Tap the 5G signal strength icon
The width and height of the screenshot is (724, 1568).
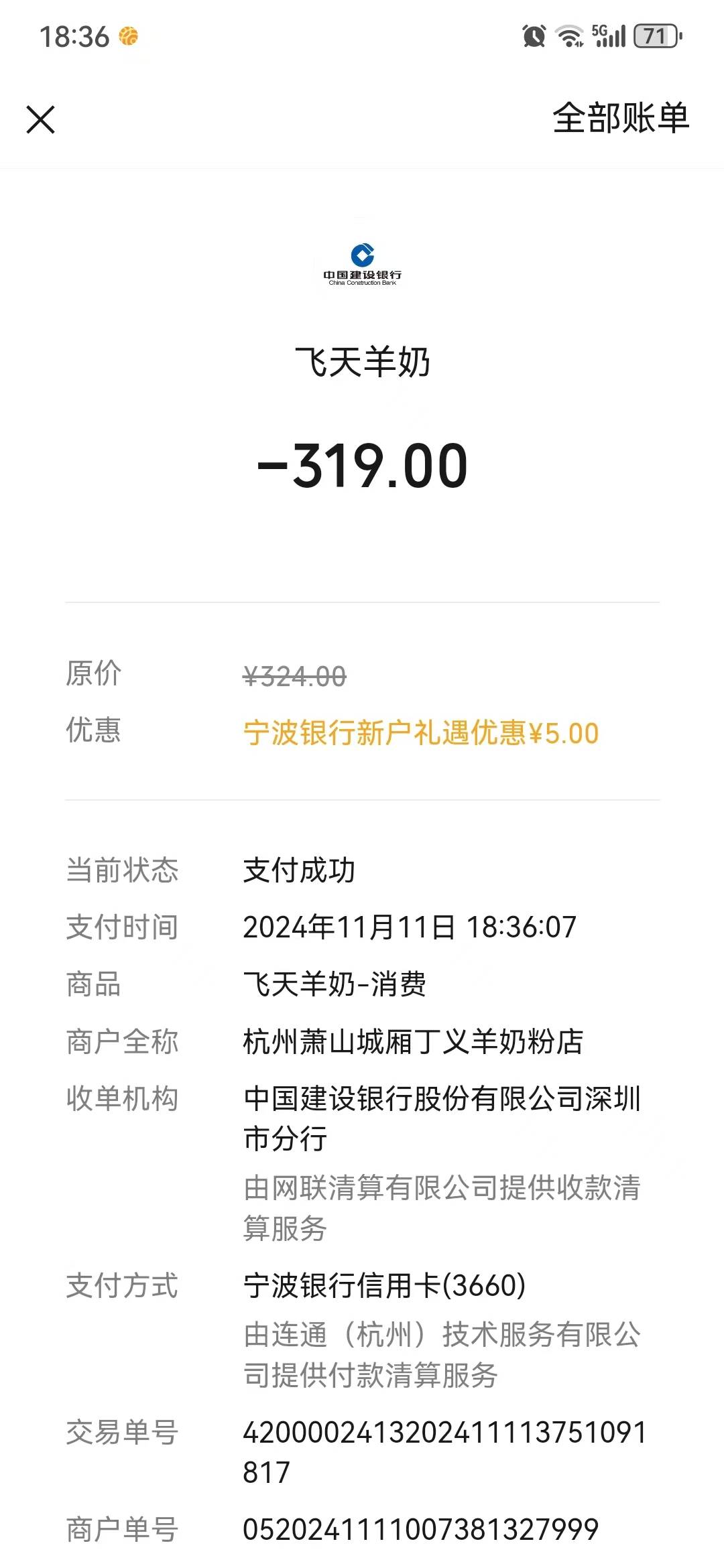click(609, 36)
